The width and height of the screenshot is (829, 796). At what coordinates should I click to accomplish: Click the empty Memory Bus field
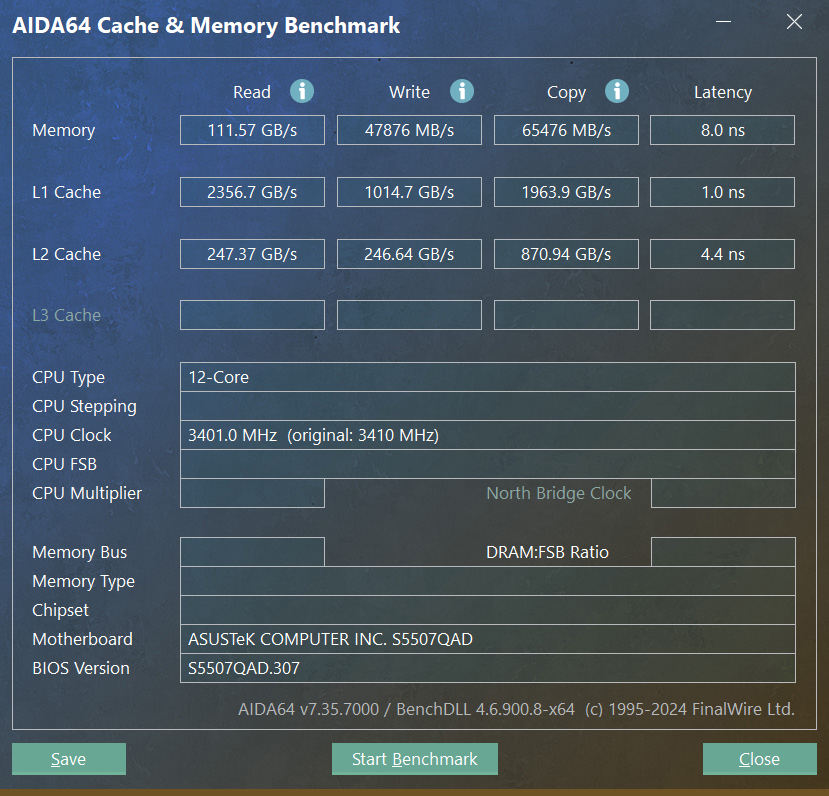pyautogui.click(x=252, y=552)
